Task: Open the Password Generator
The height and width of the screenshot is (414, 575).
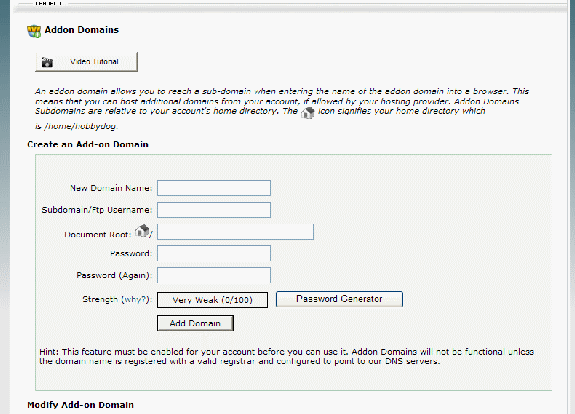Action: tap(339, 299)
